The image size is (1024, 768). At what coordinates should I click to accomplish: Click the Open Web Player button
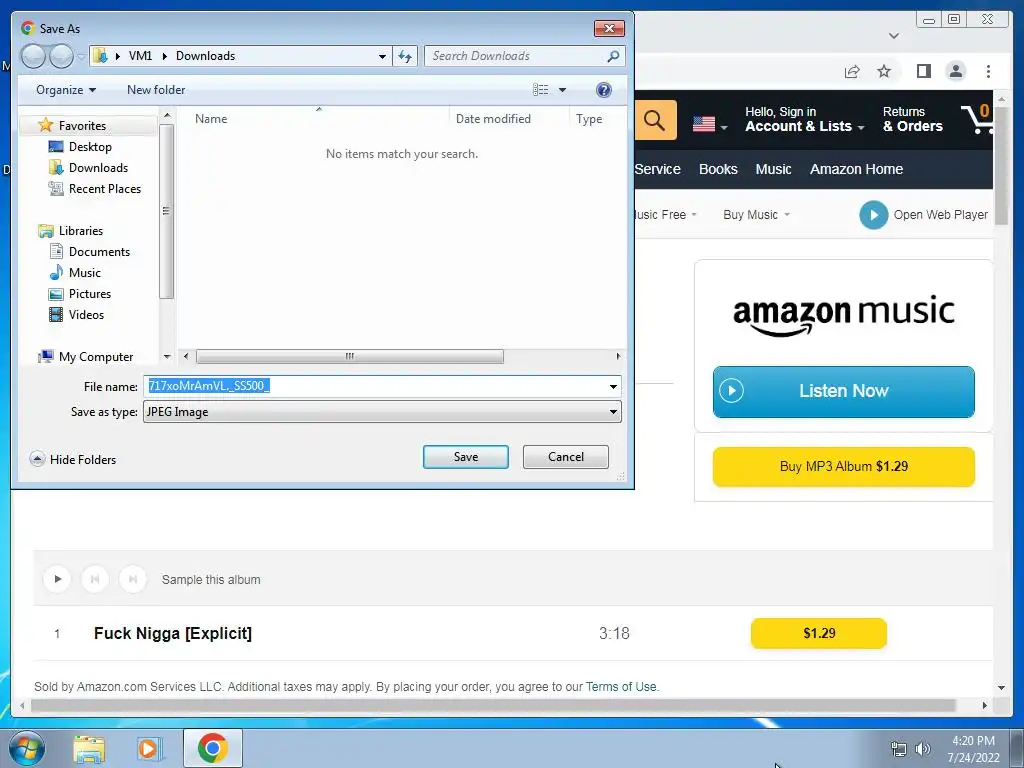(x=923, y=215)
